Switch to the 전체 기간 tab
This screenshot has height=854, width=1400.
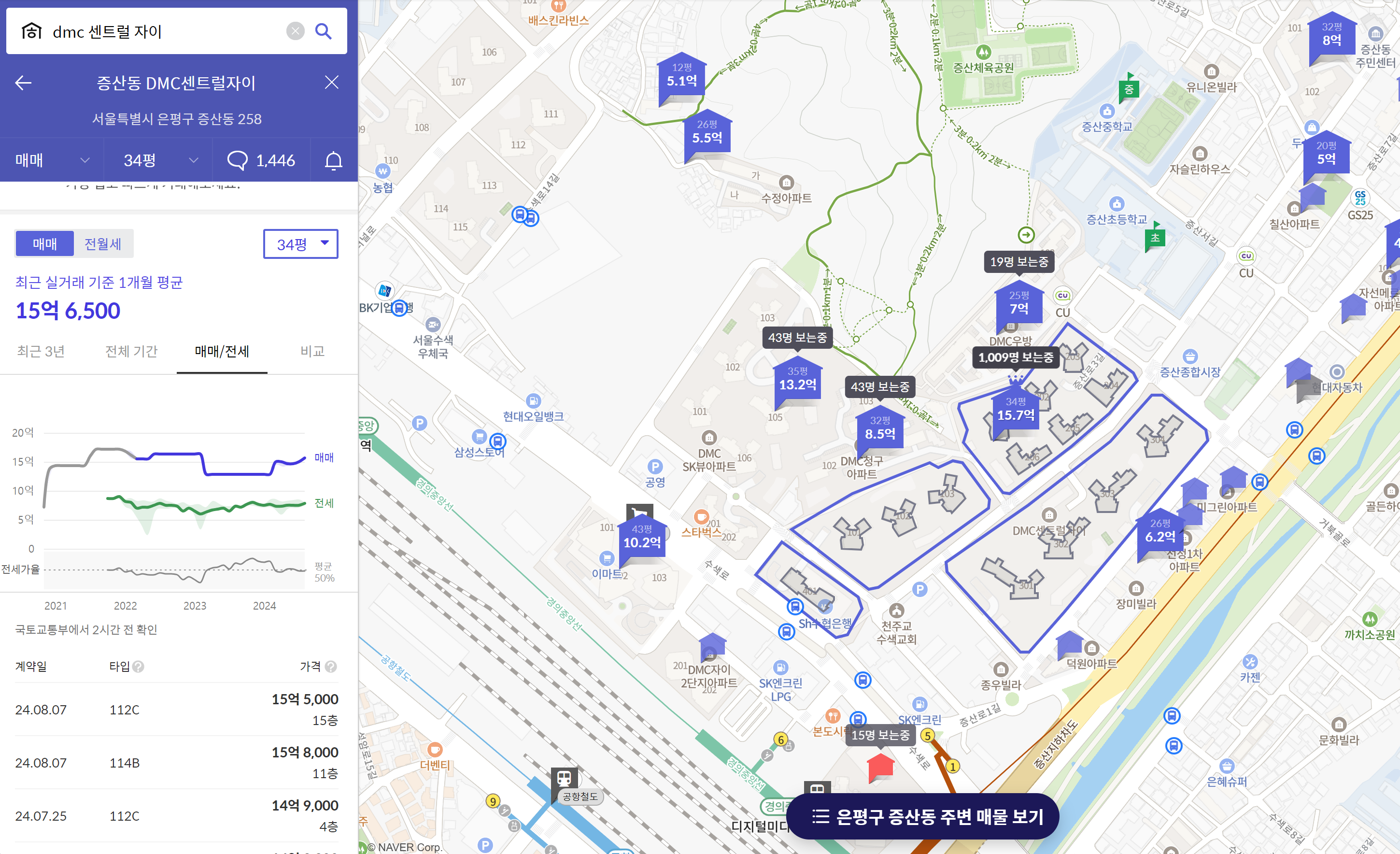click(131, 352)
